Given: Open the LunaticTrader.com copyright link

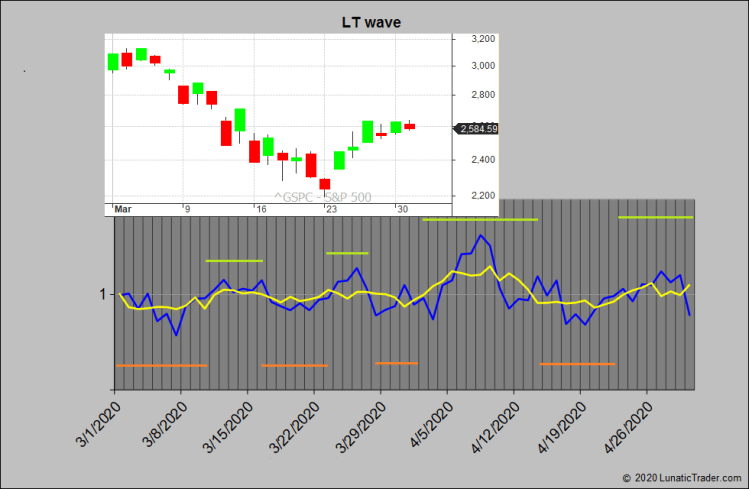Looking at the screenshot, I should [x=684, y=479].
